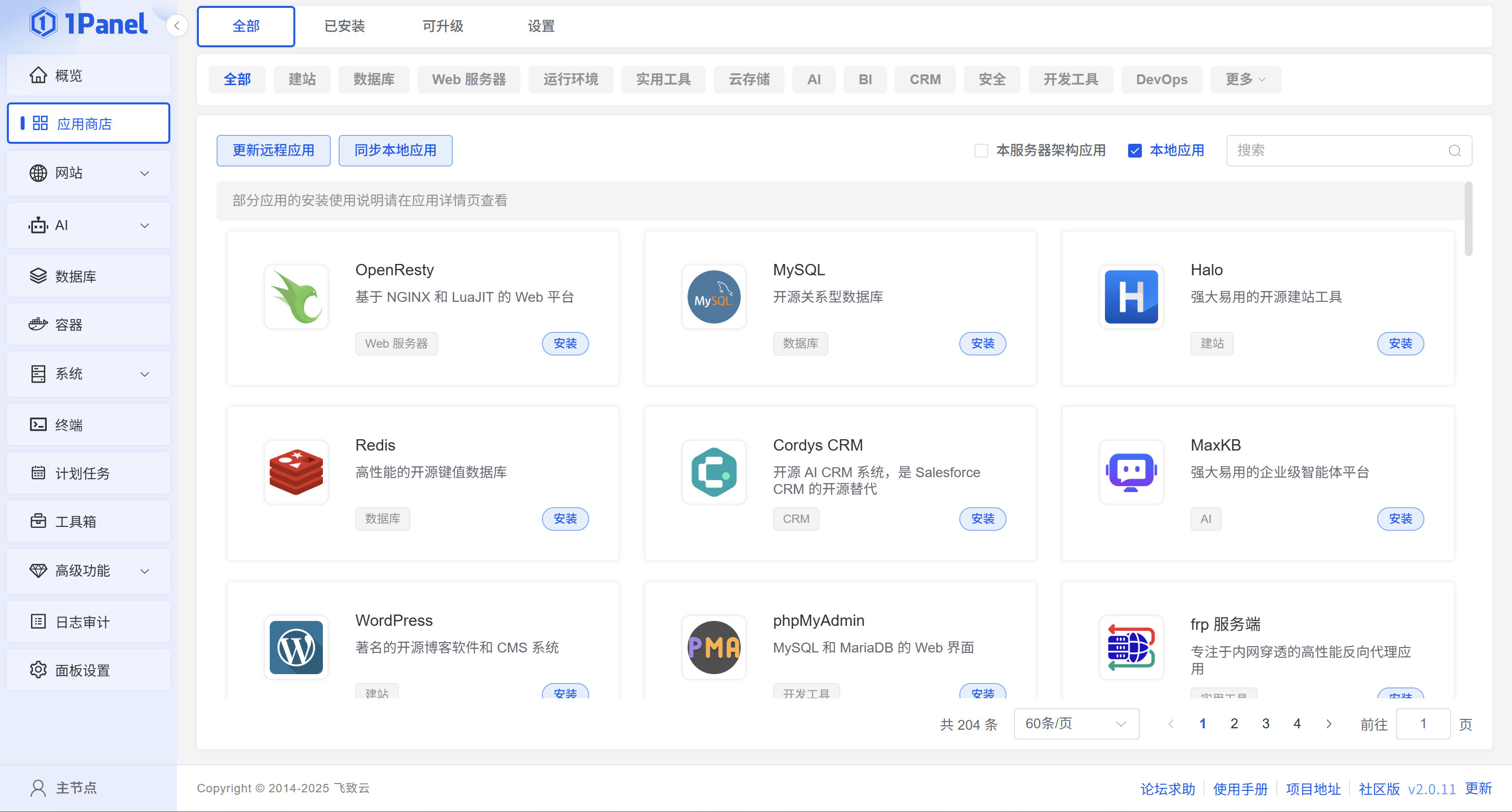Click the MaxKB robot icon

(x=1131, y=471)
